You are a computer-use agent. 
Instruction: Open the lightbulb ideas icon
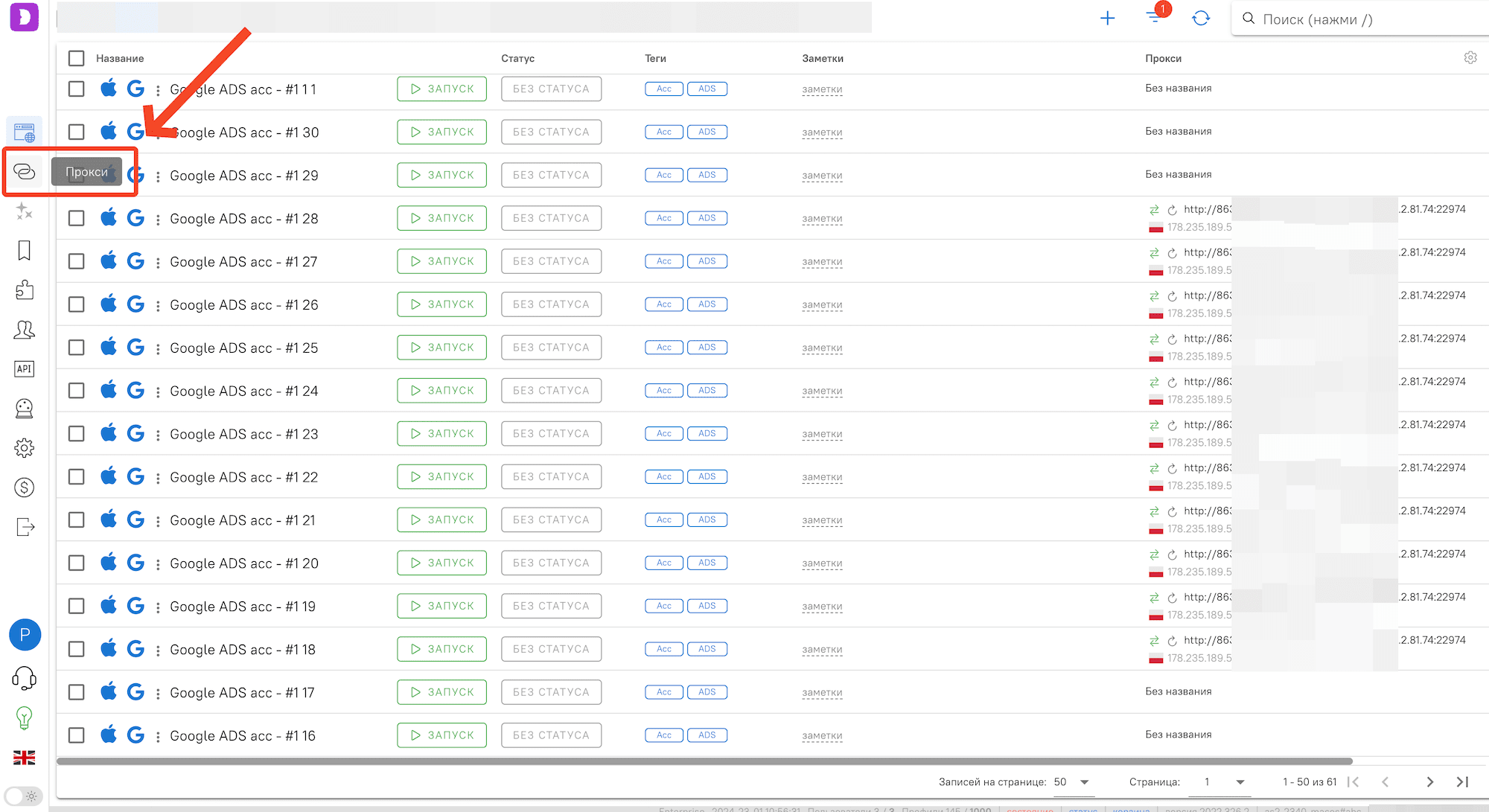click(x=25, y=718)
